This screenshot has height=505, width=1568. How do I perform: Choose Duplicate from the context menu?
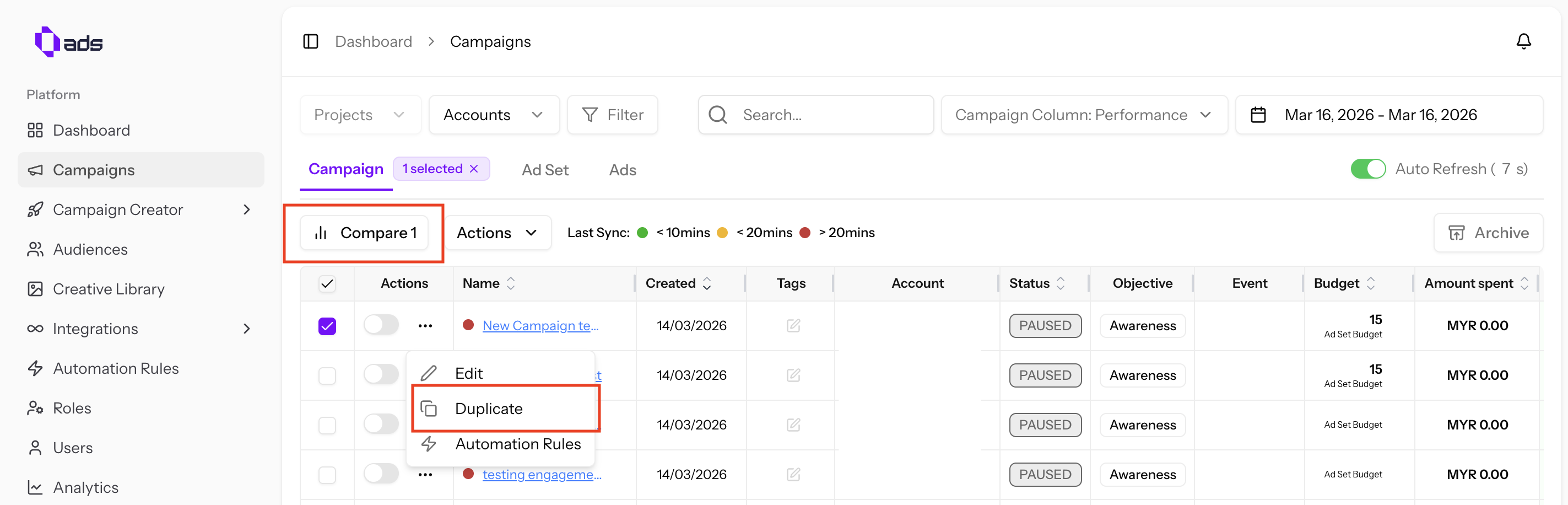(488, 408)
